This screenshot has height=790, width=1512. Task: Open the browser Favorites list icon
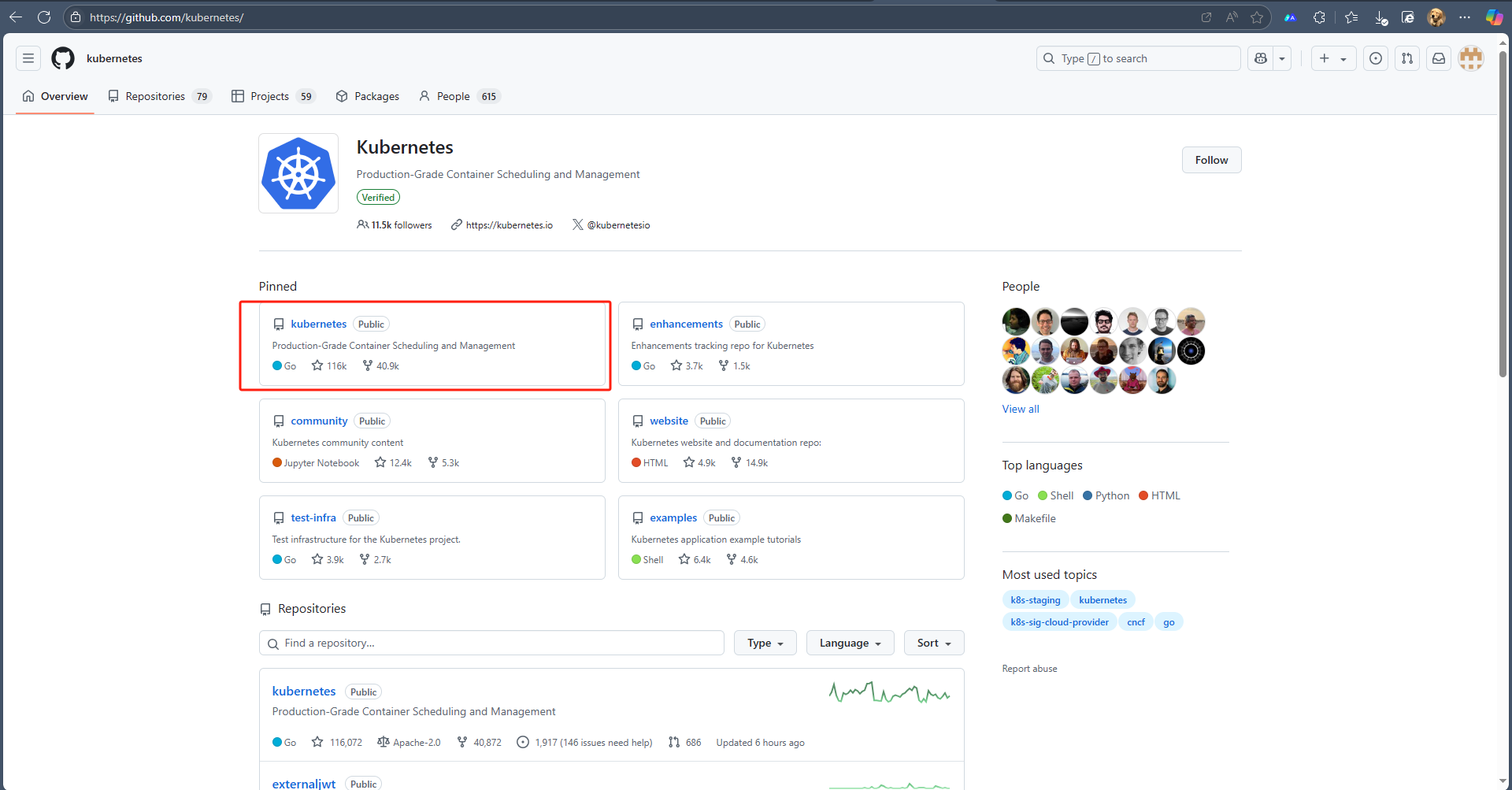tap(1351, 17)
